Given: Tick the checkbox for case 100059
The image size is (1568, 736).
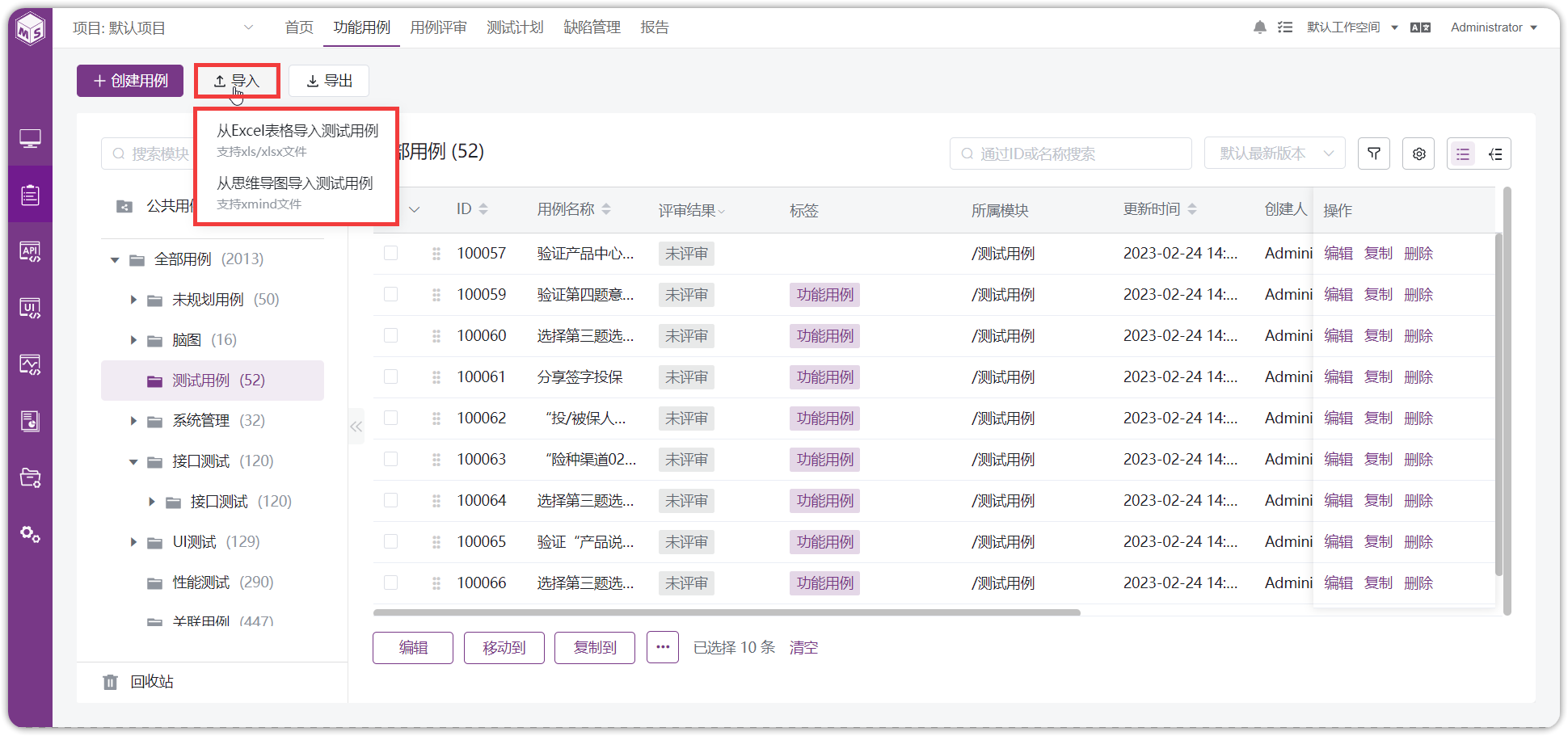Looking at the screenshot, I should [391, 294].
